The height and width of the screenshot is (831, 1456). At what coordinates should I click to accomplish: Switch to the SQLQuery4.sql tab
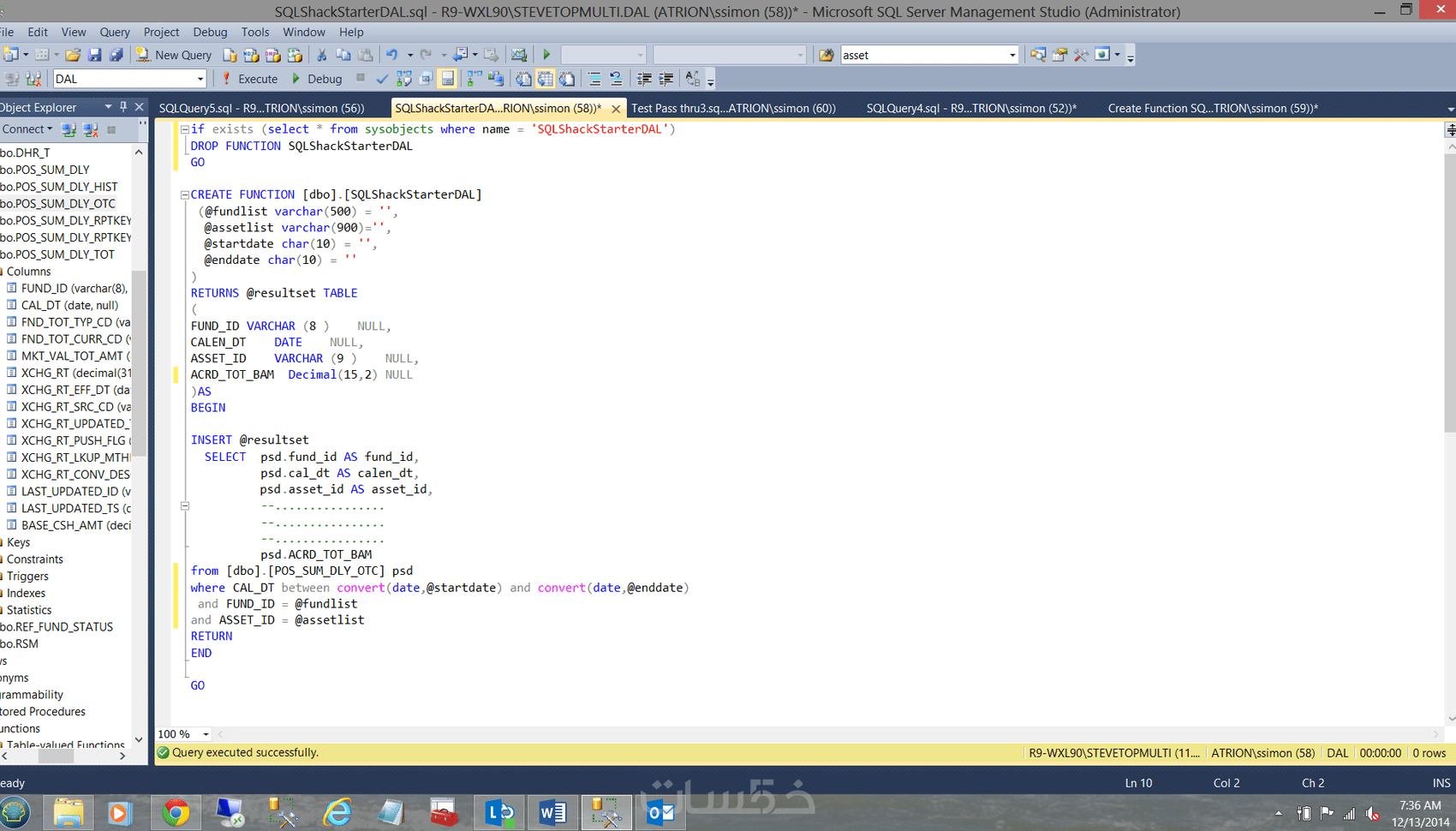[971, 108]
